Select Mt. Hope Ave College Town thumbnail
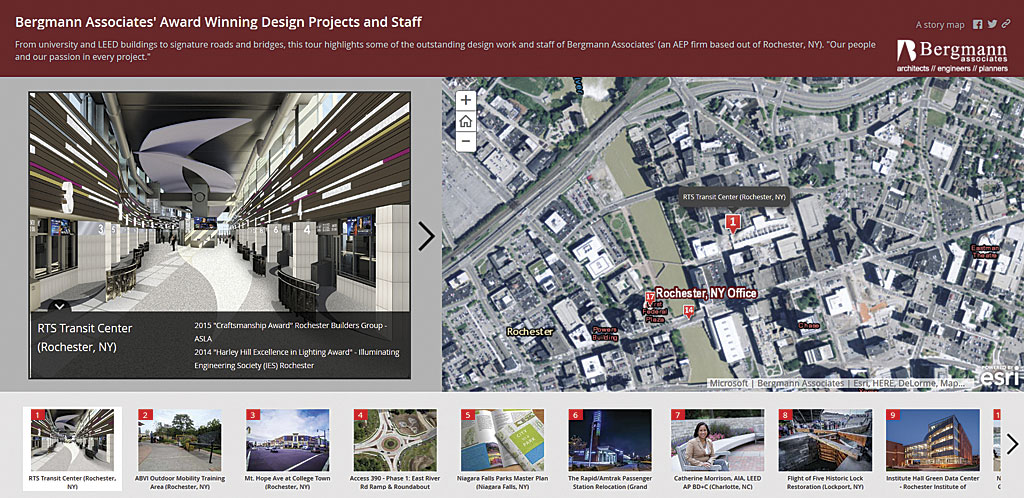The height and width of the screenshot is (498, 1024). (x=287, y=449)
